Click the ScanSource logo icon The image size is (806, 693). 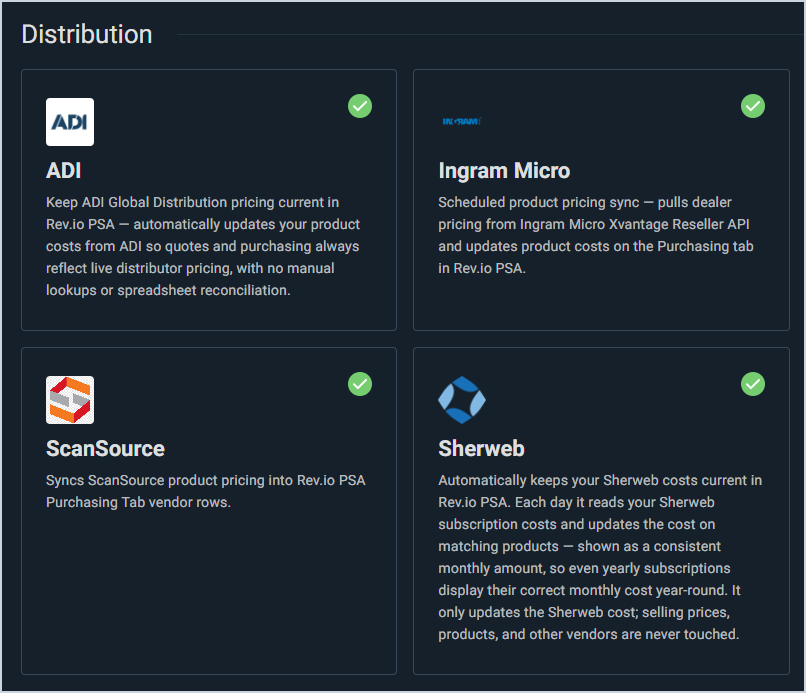click(x=70, y=400)
